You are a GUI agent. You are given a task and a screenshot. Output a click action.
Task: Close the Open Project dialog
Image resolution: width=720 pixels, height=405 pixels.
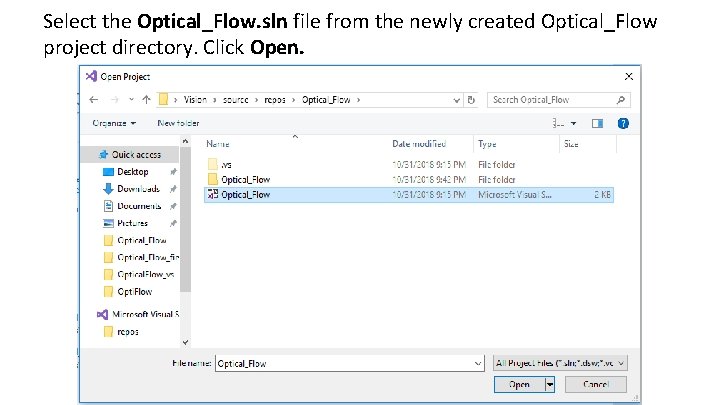[x=629, y=76]
